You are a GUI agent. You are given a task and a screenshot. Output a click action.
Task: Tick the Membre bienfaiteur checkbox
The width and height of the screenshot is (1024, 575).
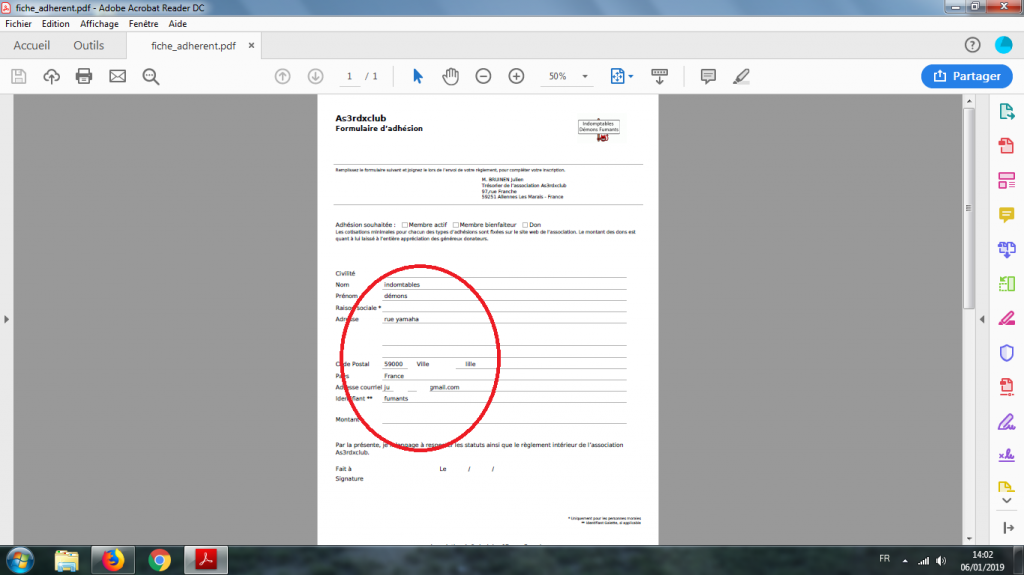point(456,225)
